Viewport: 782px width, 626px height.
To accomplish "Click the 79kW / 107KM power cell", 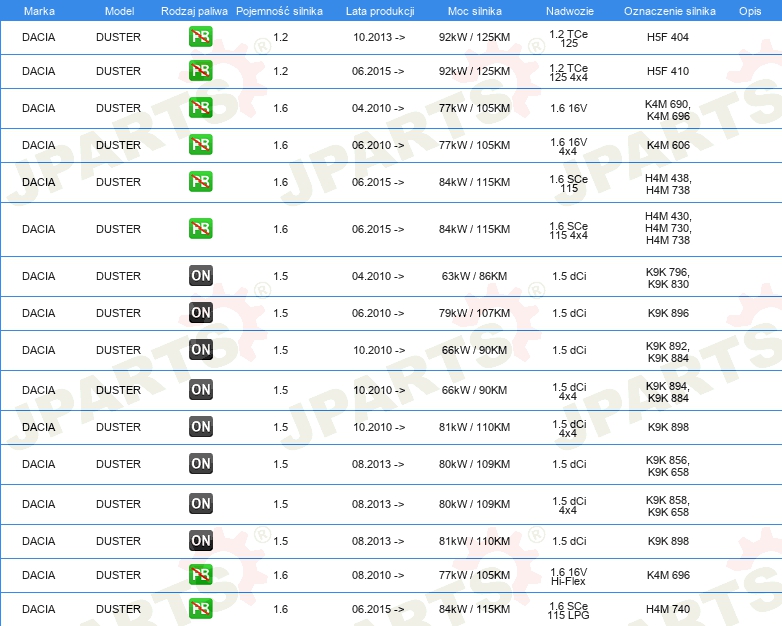I will (x=474, y=313).
